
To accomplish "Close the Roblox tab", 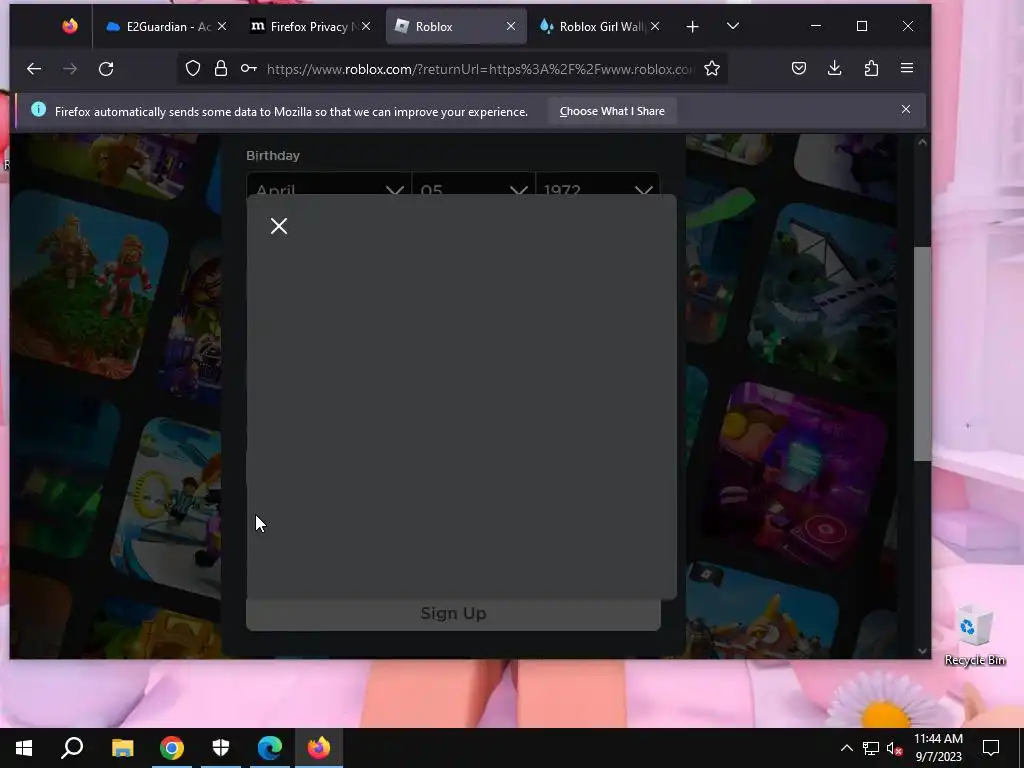I will coord(511,26).
